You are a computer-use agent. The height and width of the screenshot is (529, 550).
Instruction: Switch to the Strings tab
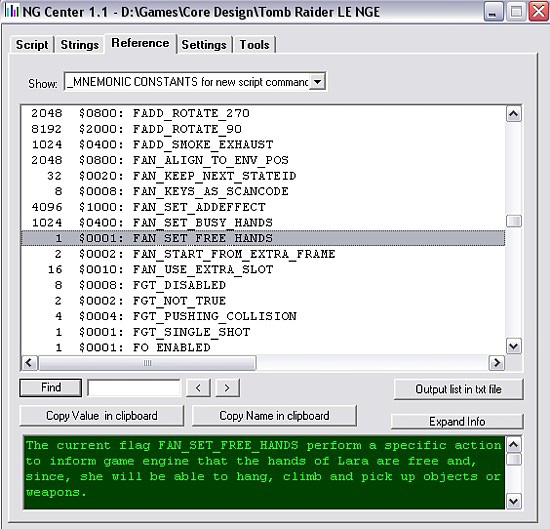(80, 45)
